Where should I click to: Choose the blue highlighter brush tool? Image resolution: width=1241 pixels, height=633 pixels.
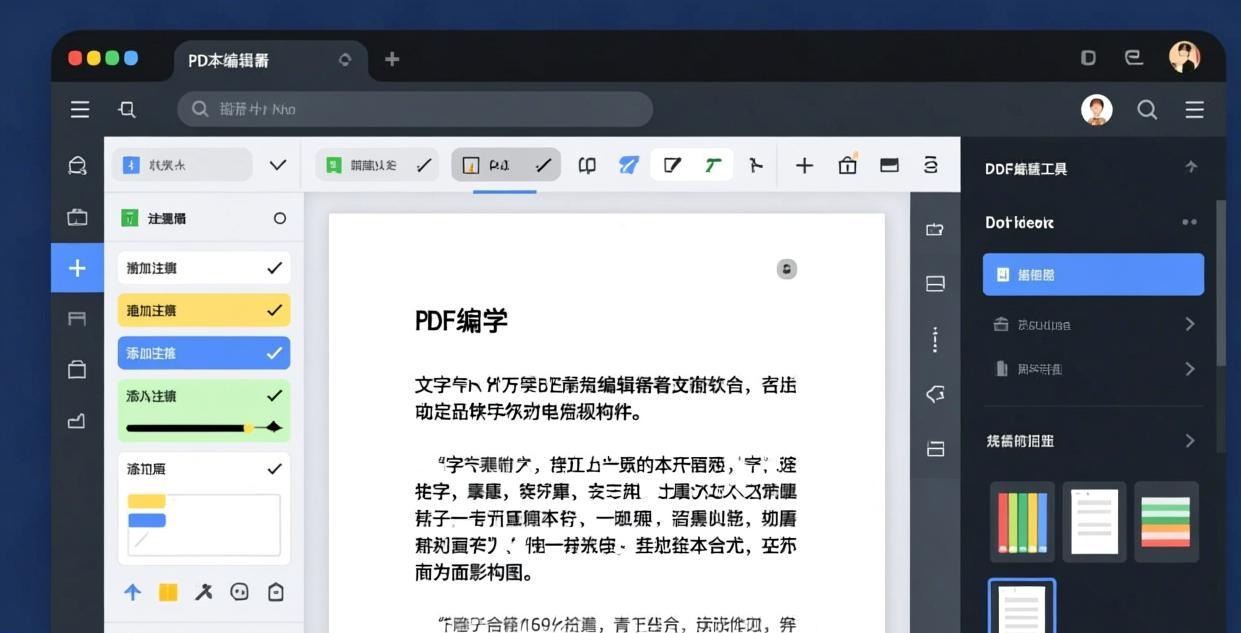click(x=629, y=165)
